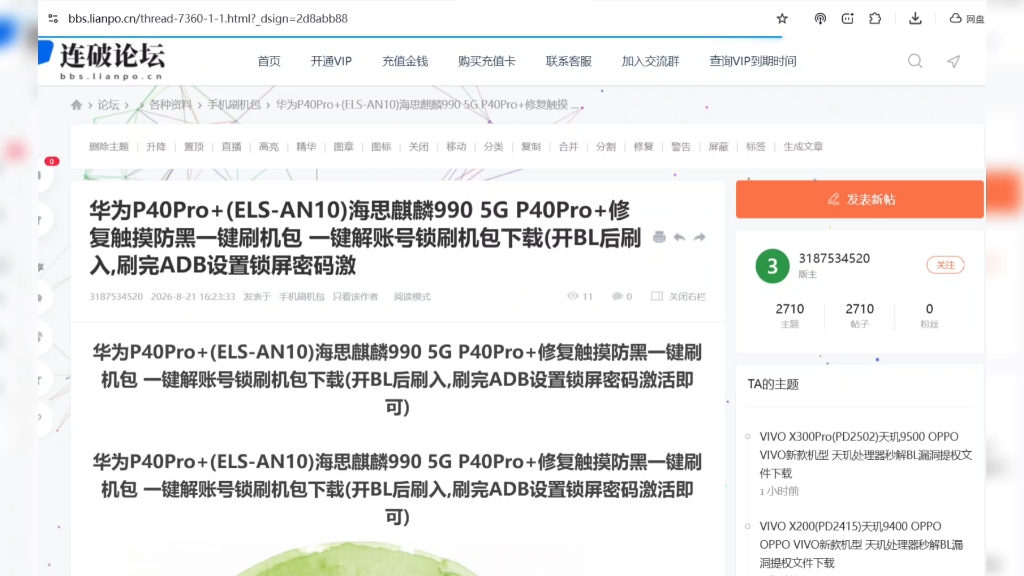Click 图章 moderation action
Image resolution: width=1024 pixels, height=576 pixels.
point(344,147)
